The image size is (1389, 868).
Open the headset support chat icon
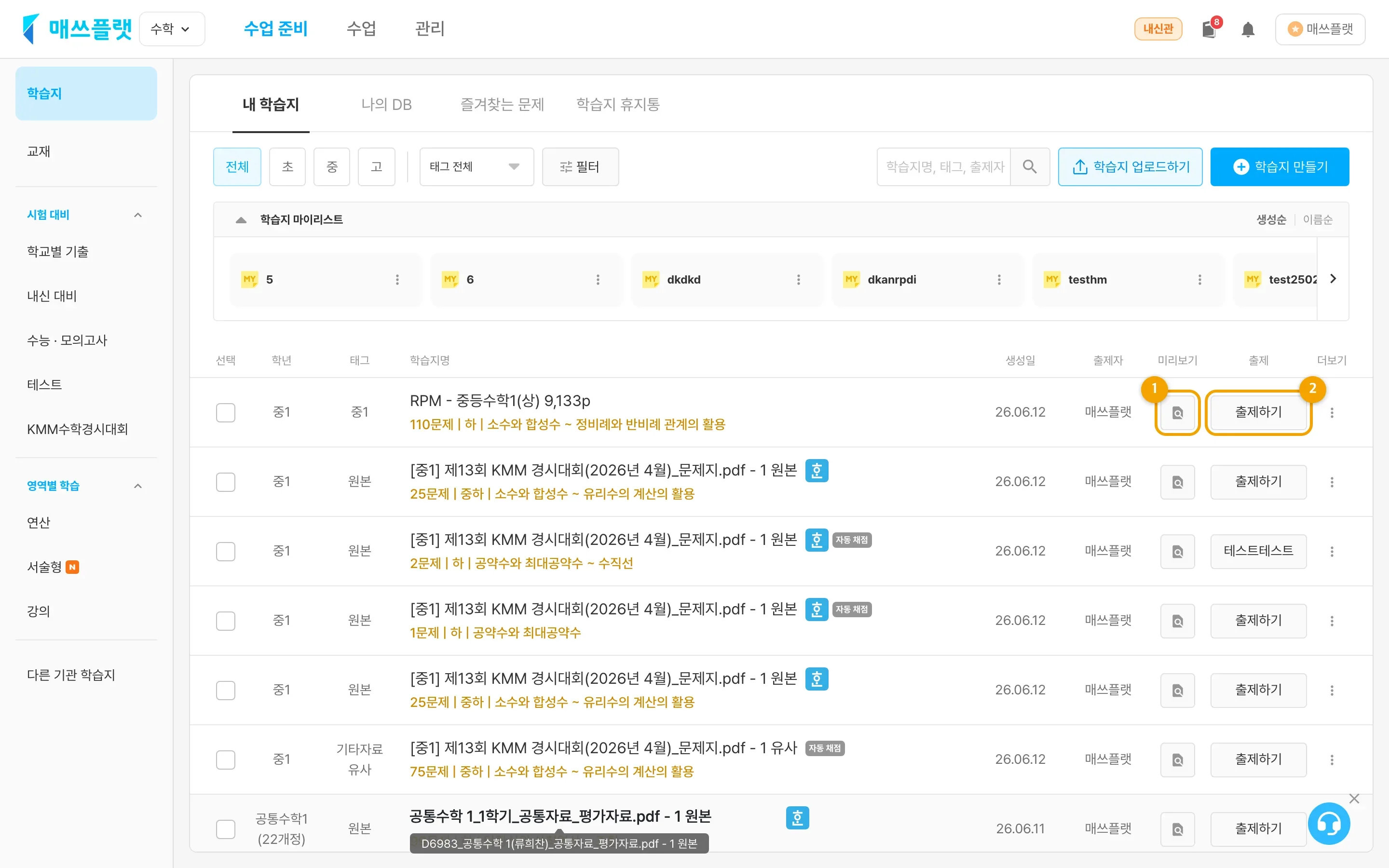click(x=1329, y=824)
